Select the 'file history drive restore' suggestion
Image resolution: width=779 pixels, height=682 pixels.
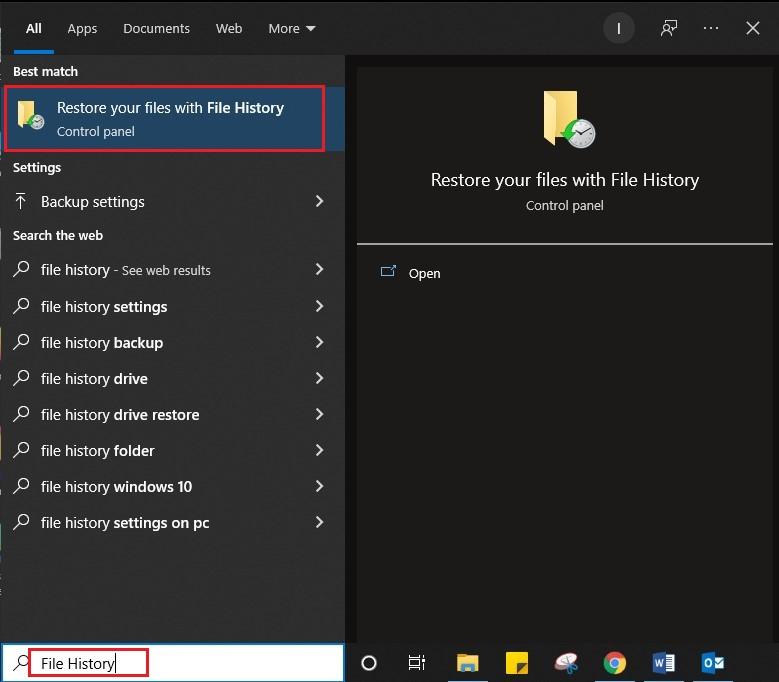[173, 414]
